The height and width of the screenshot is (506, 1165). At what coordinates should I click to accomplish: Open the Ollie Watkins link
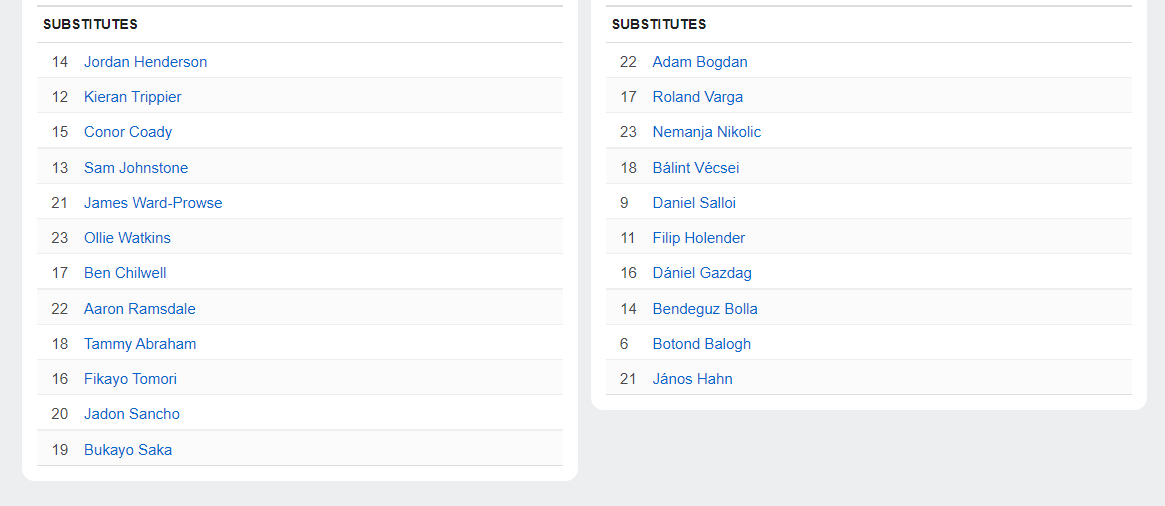coord(127,238)
